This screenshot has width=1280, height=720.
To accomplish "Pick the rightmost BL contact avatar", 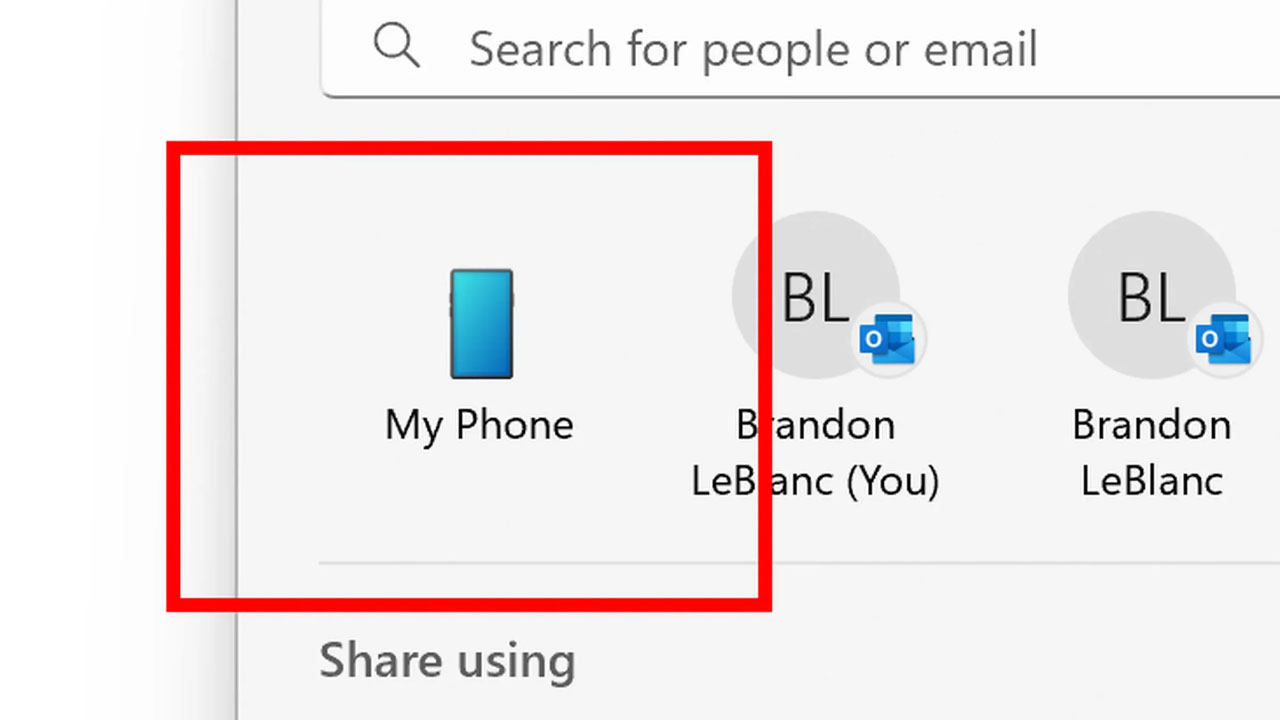I will click(1152, 295).
